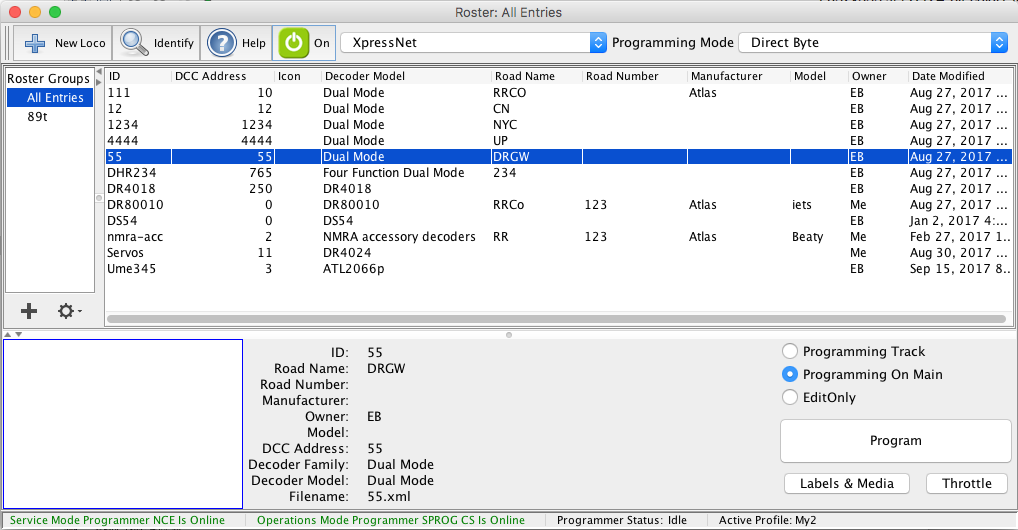Open Help via the question mark icon
1018x530 pixels.
point(221,43)
